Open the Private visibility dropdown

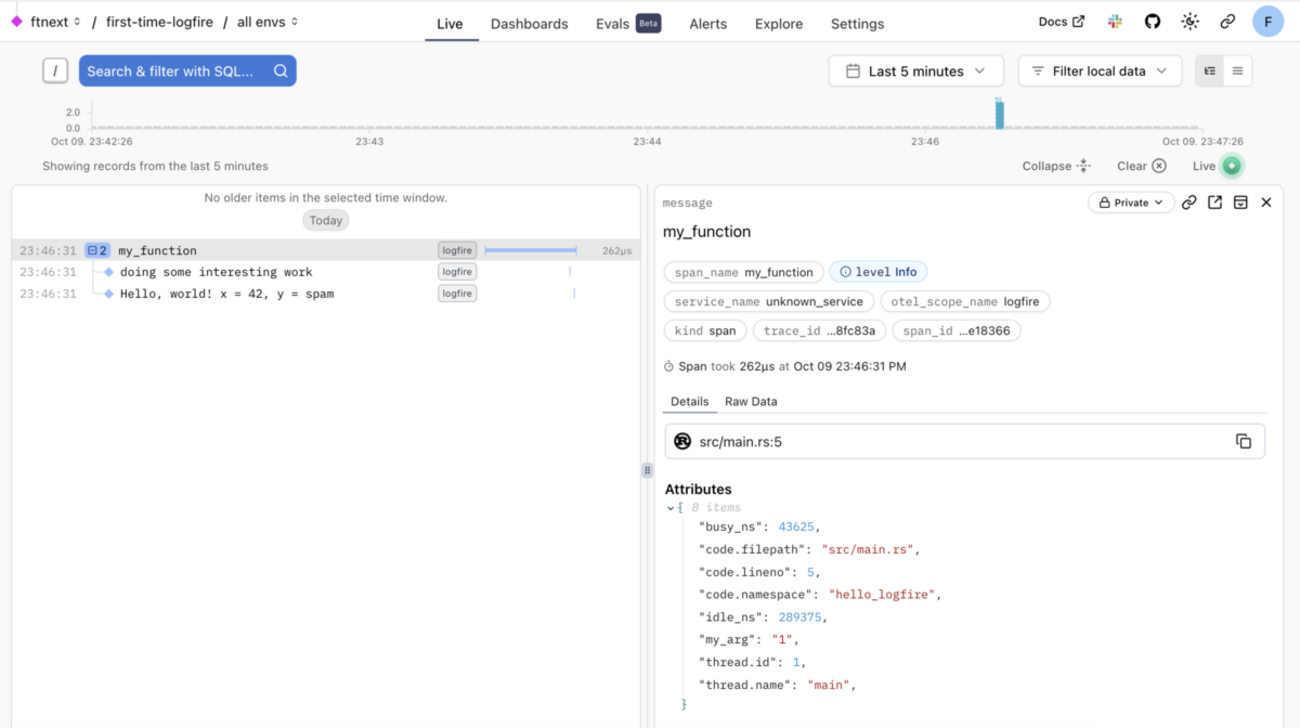(x=1131, y=203)
